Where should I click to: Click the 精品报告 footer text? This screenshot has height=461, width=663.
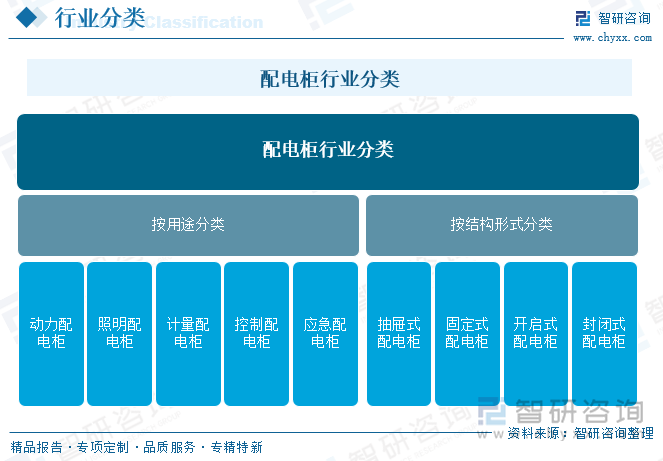tap(36, 447)
